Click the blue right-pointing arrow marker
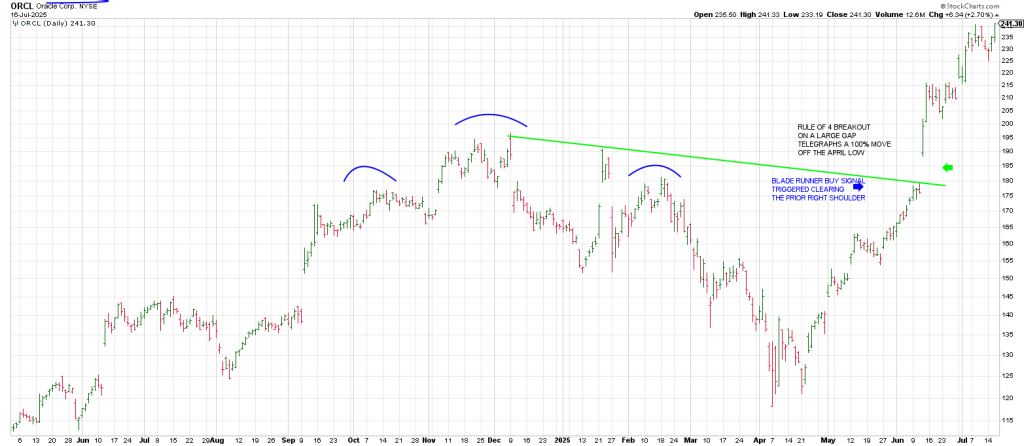1024x446 pixels. click(857, 185)
